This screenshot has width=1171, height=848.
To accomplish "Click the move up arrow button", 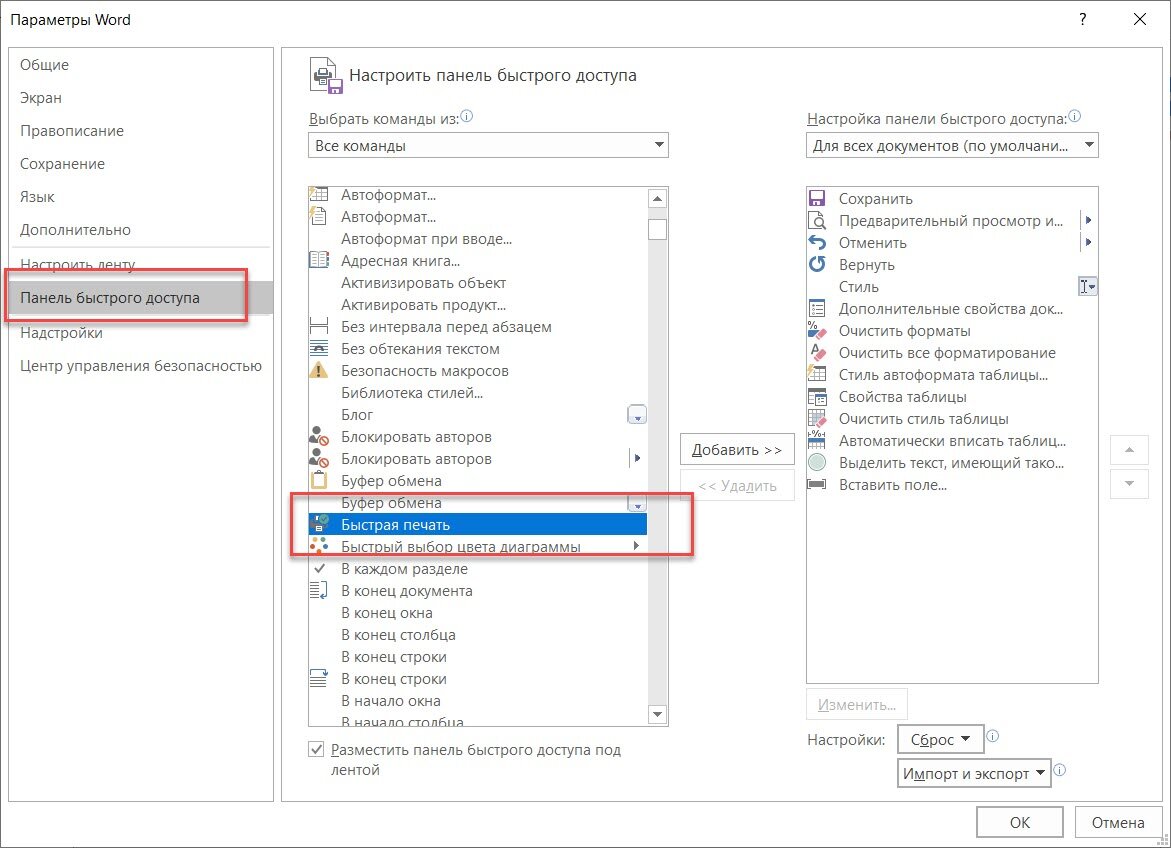I will pos(1129,450).
